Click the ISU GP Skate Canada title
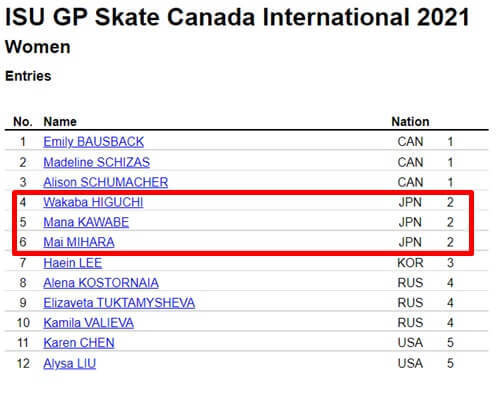Screen dimensions: 500x396 237,17
